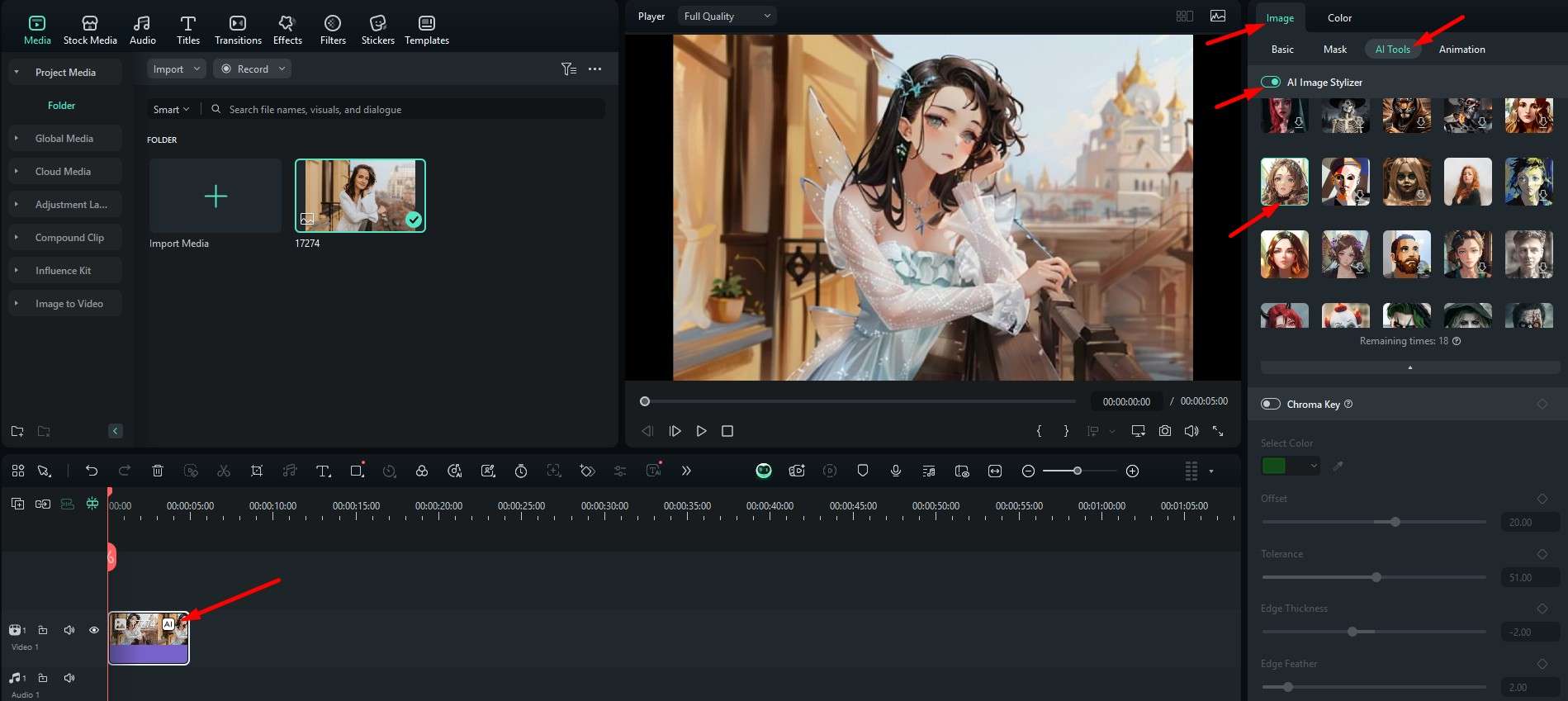The width and height of the screenshot is (1568, 701).
Task: Click the media search field
Action: pos(405,110)
